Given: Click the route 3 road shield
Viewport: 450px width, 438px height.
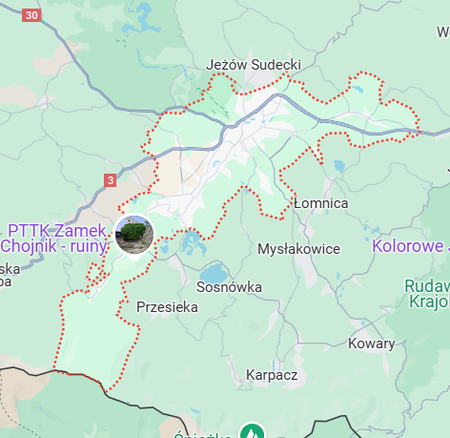Looking at the screenshot, I should point(110,180).
